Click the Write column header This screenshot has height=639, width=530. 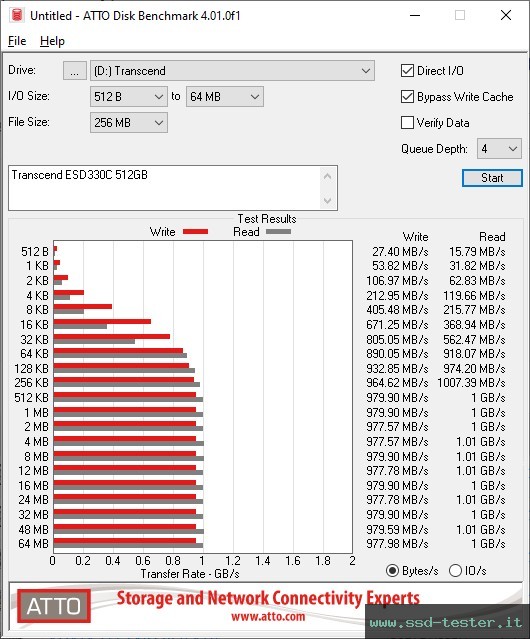tap(416, 237)
